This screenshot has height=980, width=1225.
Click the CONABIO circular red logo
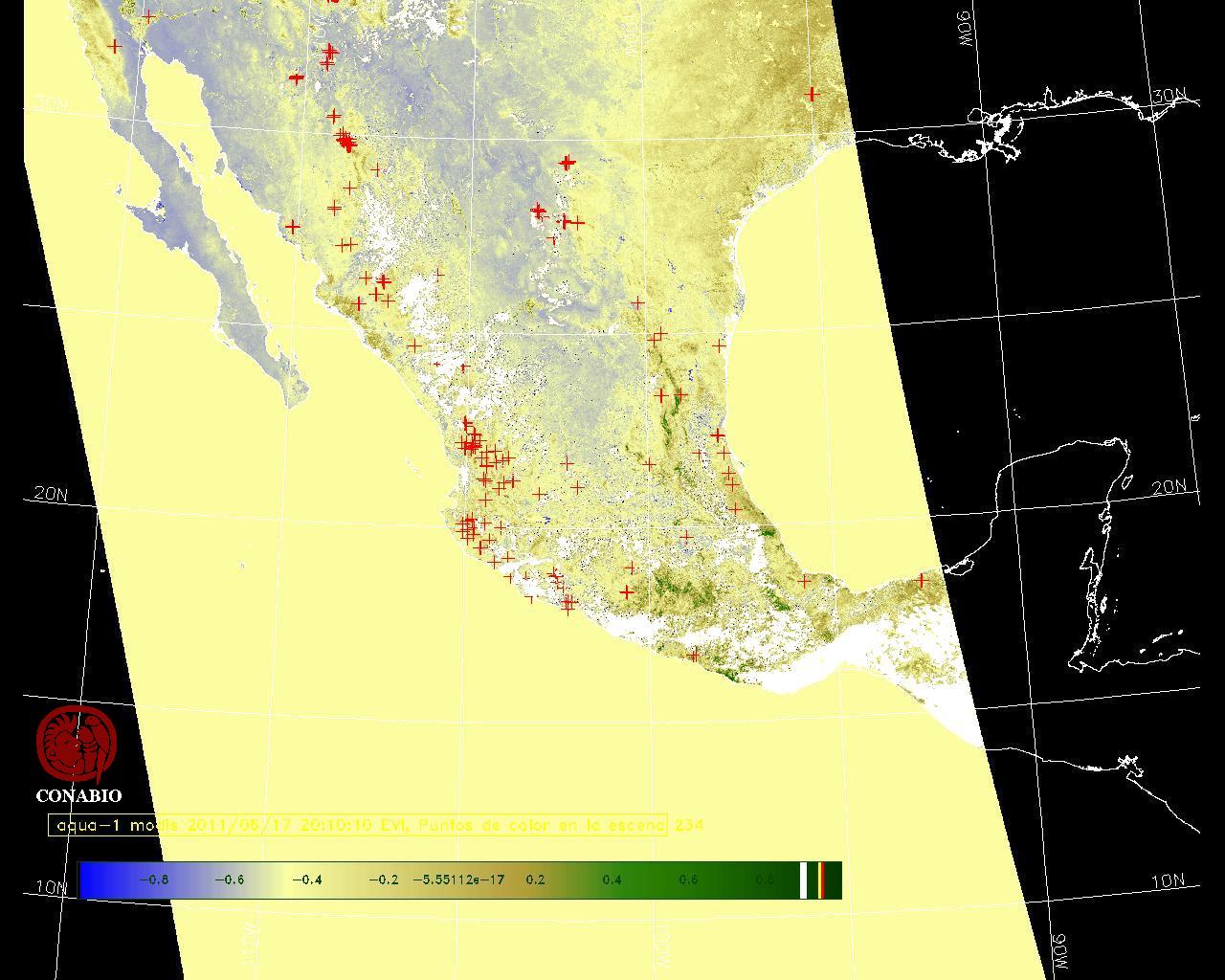pos(77,744)
